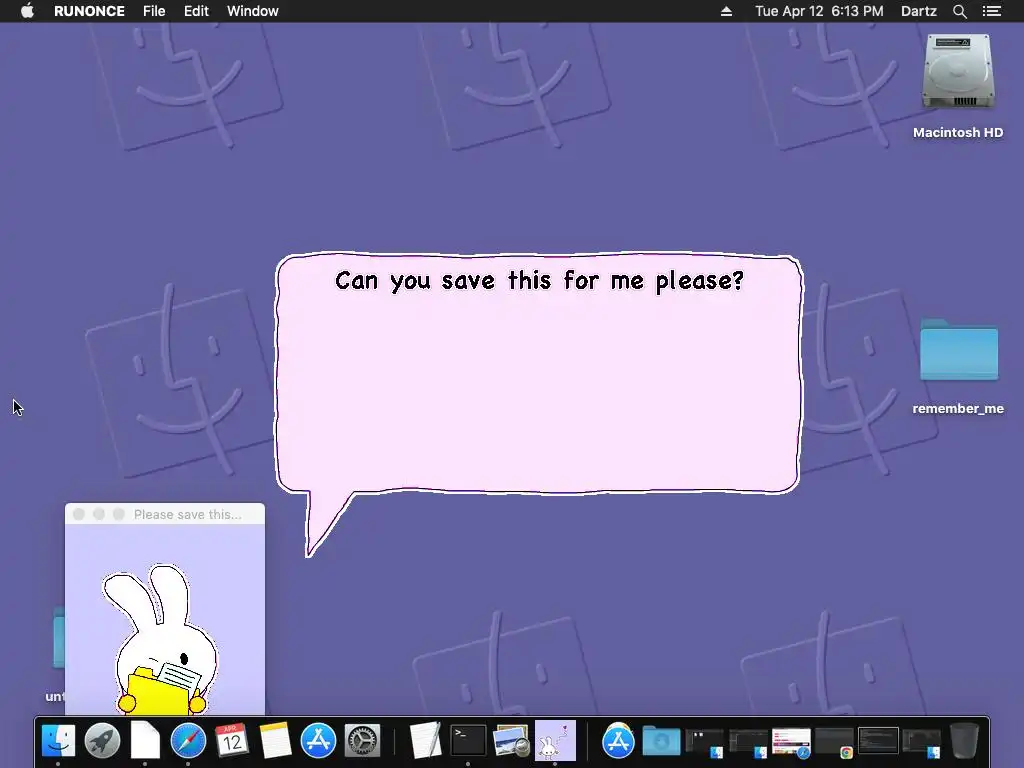Click the eject icon in menu bar
This screenshot has height=768, width=1024.
[x=726, y=11]
